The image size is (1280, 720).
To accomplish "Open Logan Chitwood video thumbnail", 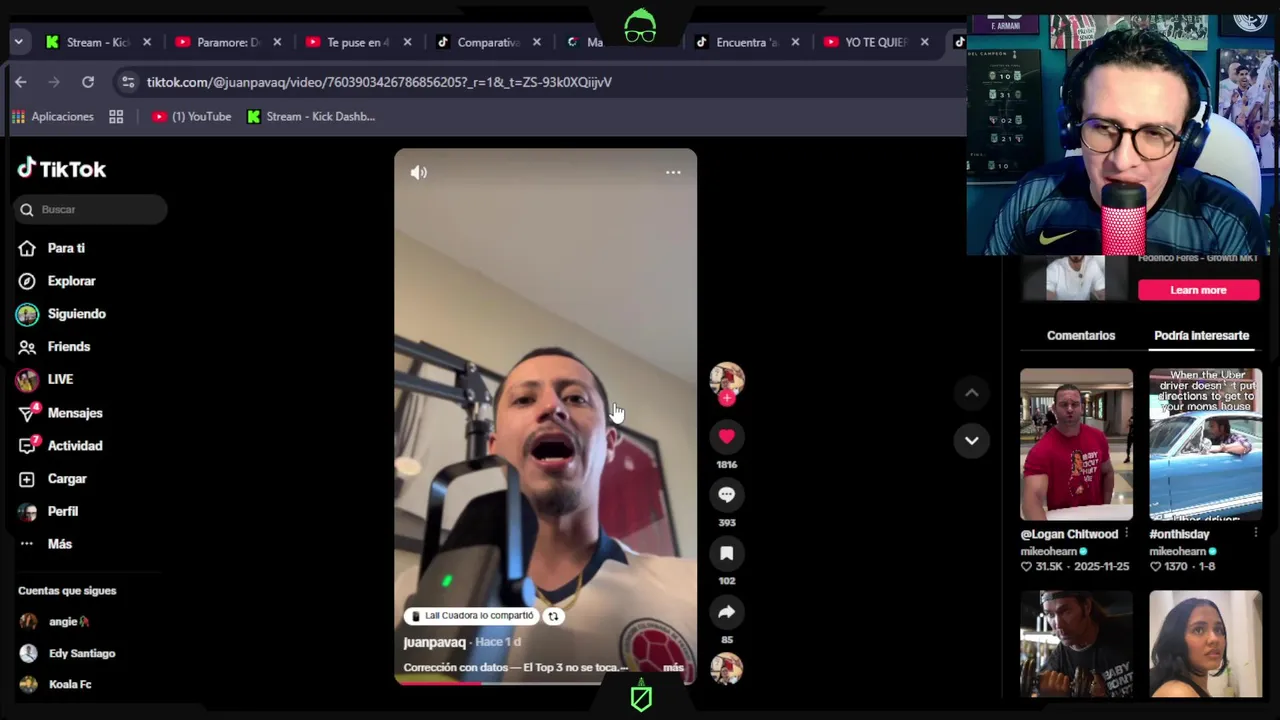I will (1076, 444).
